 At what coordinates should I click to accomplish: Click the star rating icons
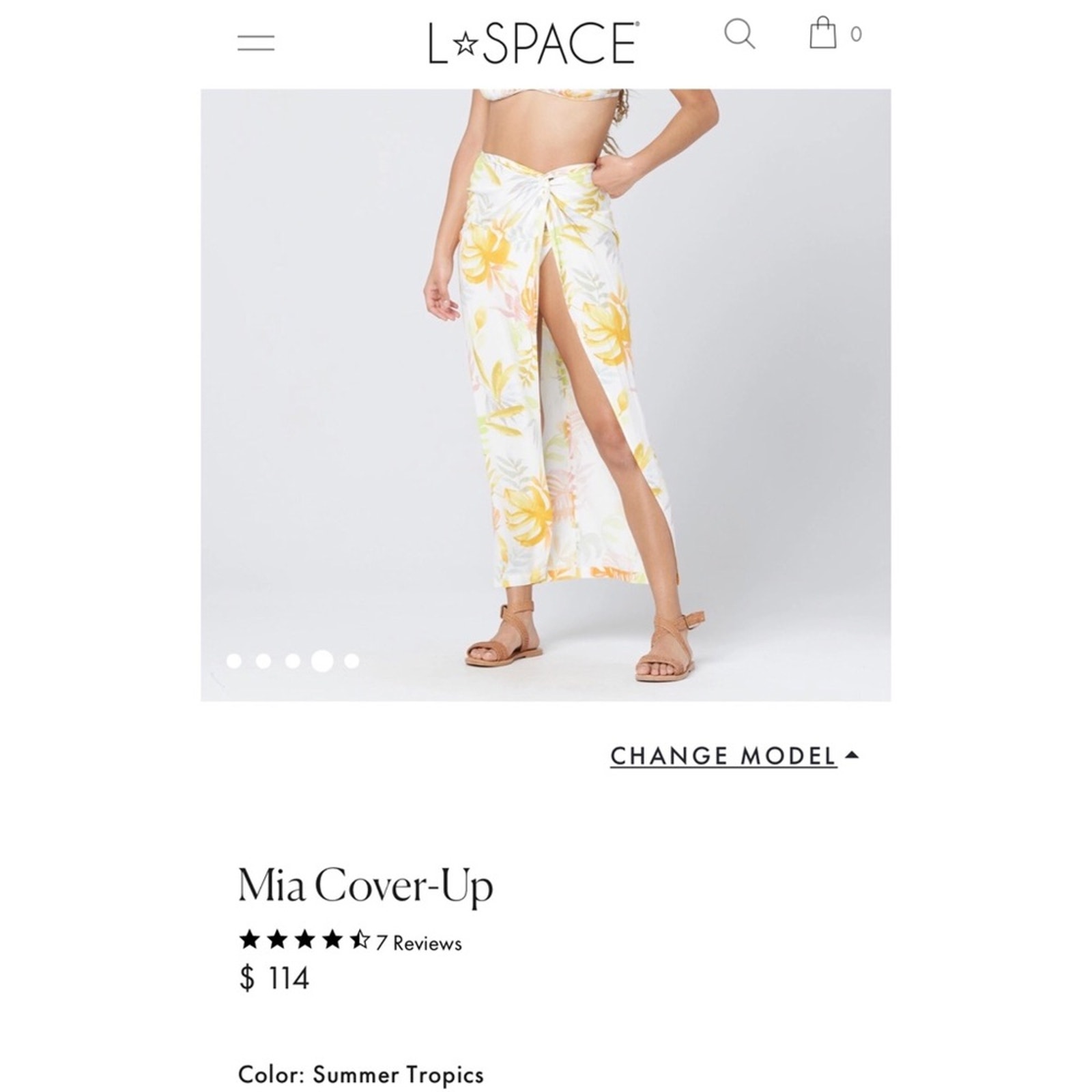[x=304, y=940]
